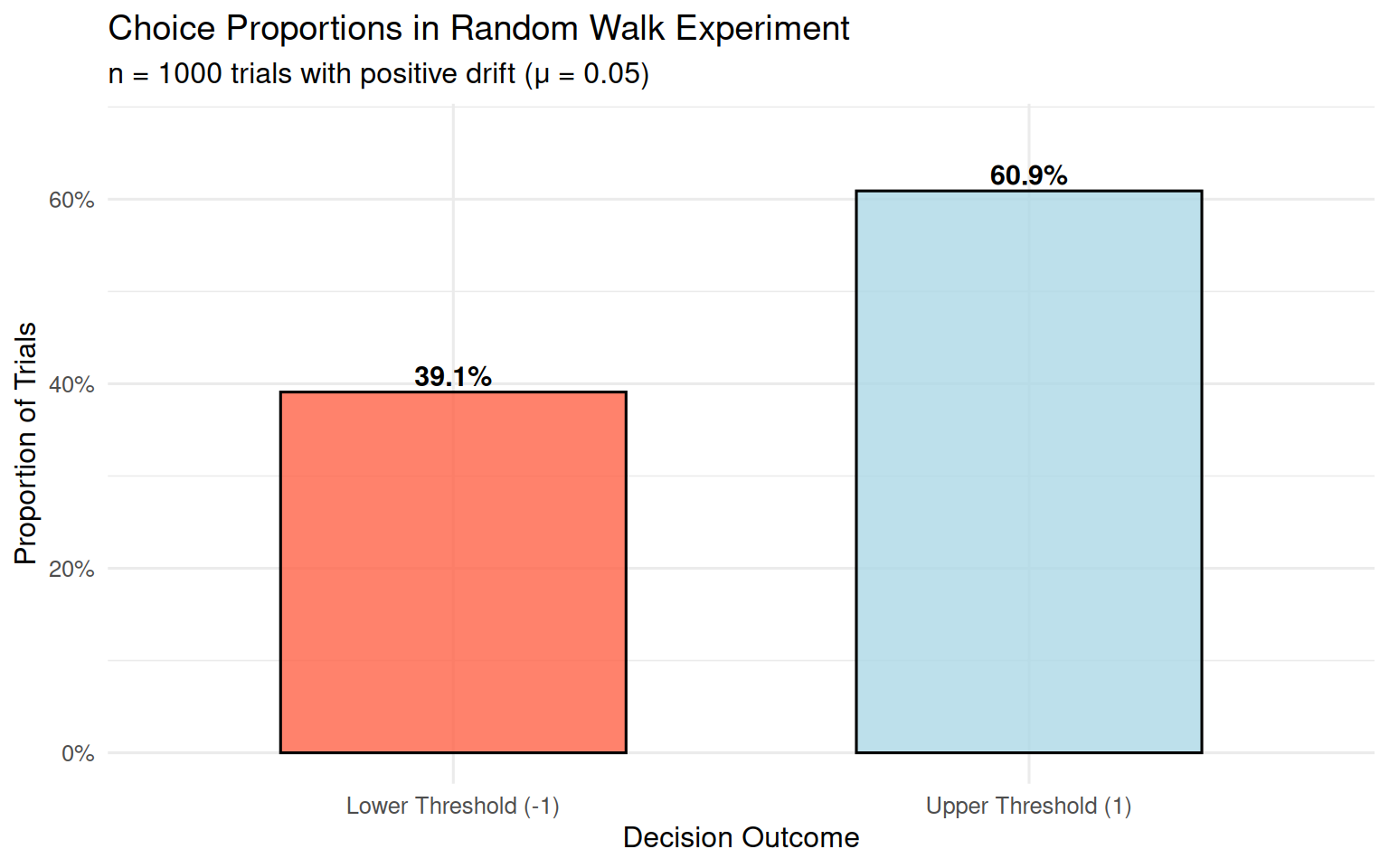Click the 20% y-axis tick label
The image size is (1389, 868).
(x=71, y=569)
